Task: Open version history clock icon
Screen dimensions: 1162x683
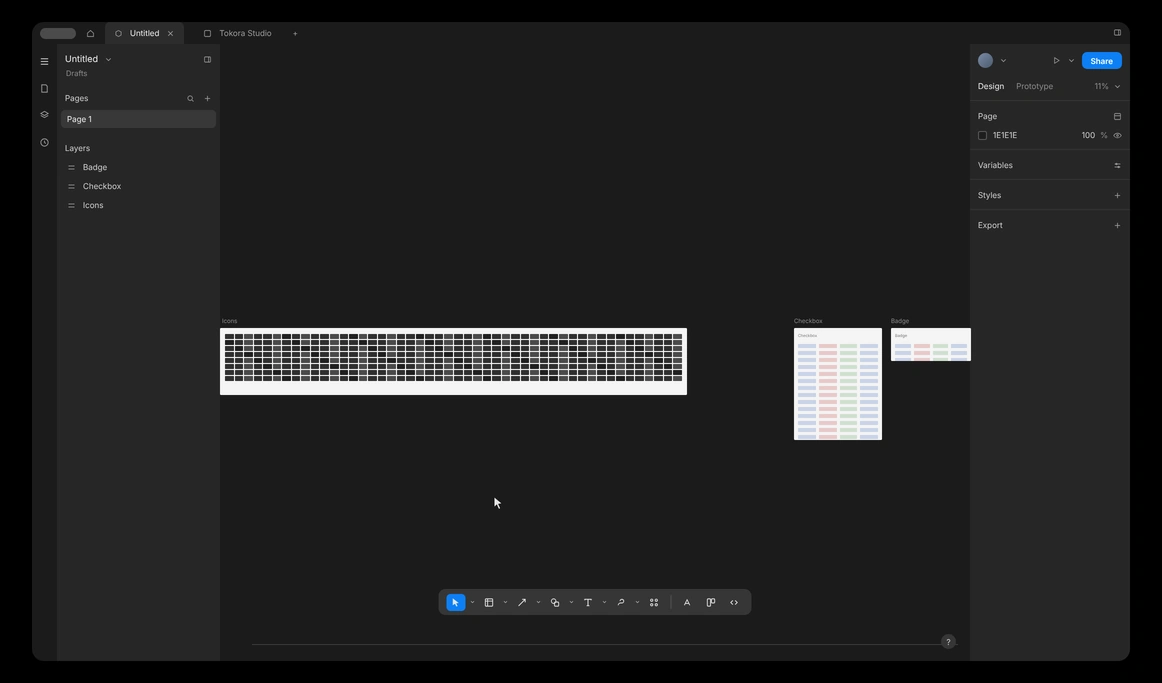Action: (x=44, y=142)
